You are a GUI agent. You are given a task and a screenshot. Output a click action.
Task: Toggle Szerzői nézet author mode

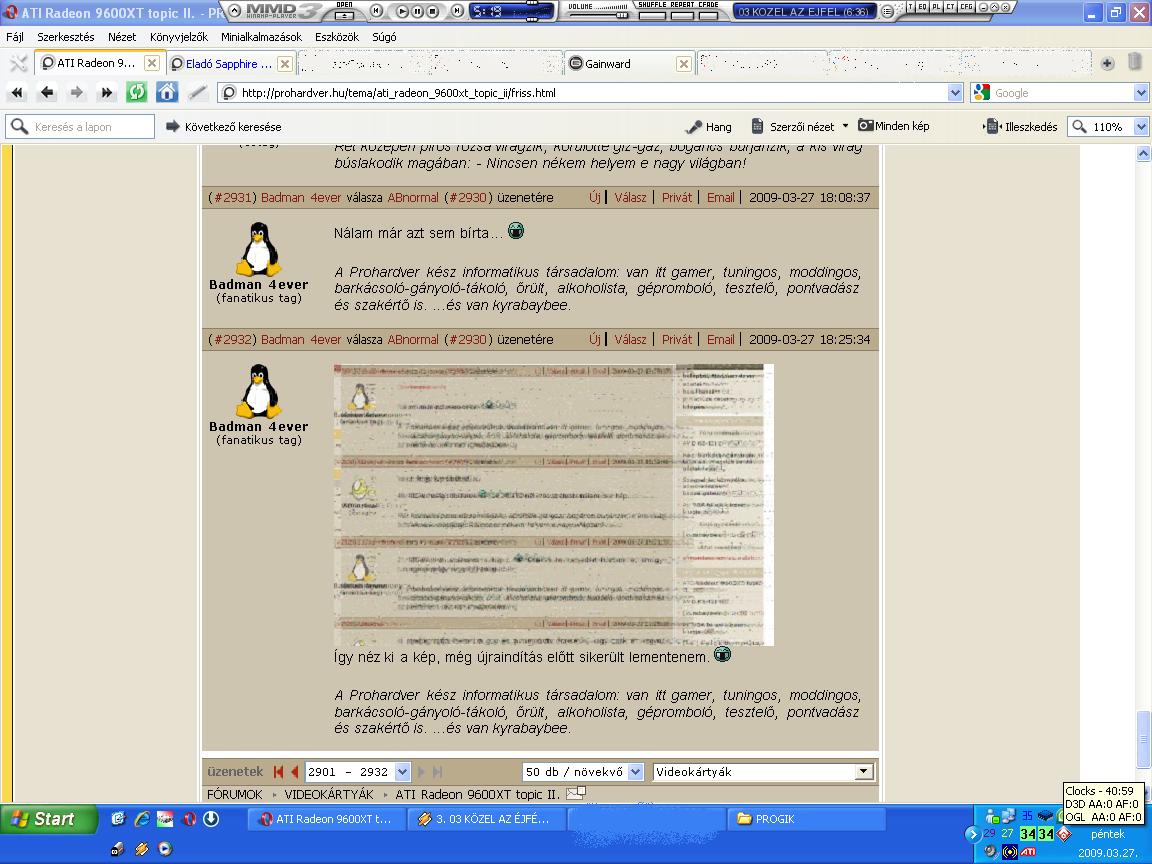[792, 126]
